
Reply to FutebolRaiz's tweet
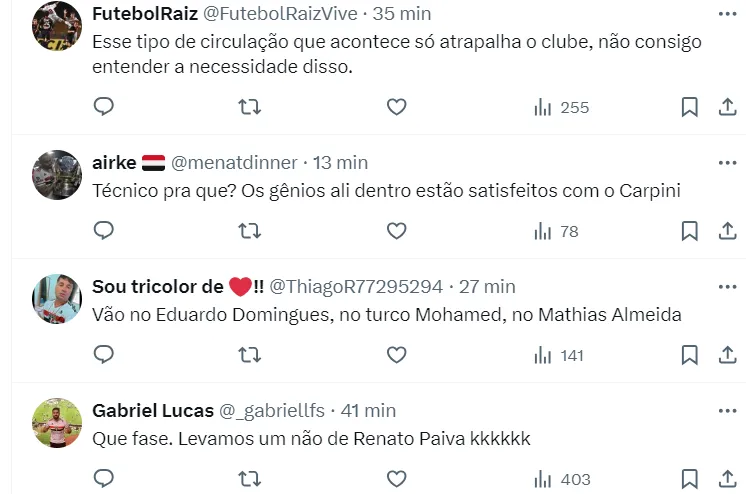[x=104, y=107]
